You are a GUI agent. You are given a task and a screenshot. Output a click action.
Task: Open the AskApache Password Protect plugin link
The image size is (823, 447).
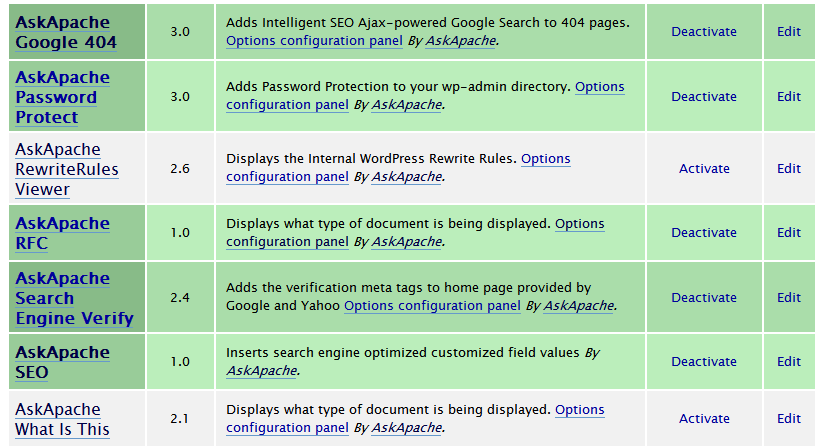click(62, 97)
